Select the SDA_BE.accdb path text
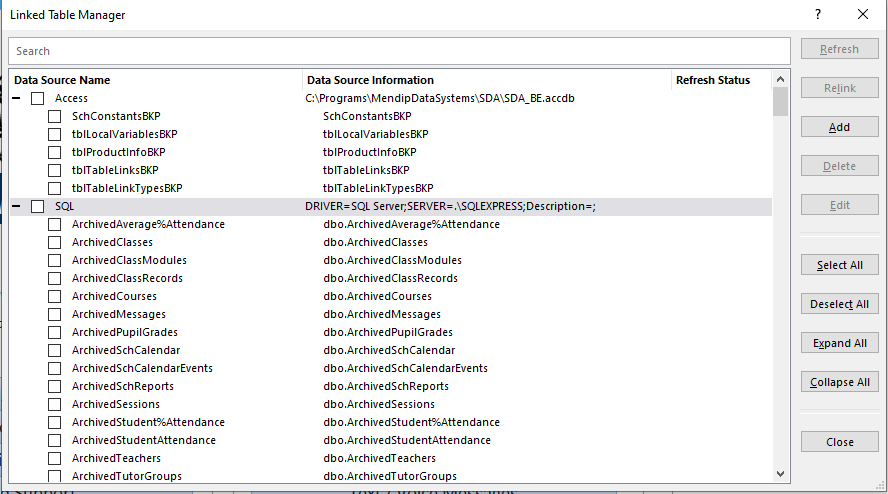This screenshot has height=494, width=888. click(440, 98)
